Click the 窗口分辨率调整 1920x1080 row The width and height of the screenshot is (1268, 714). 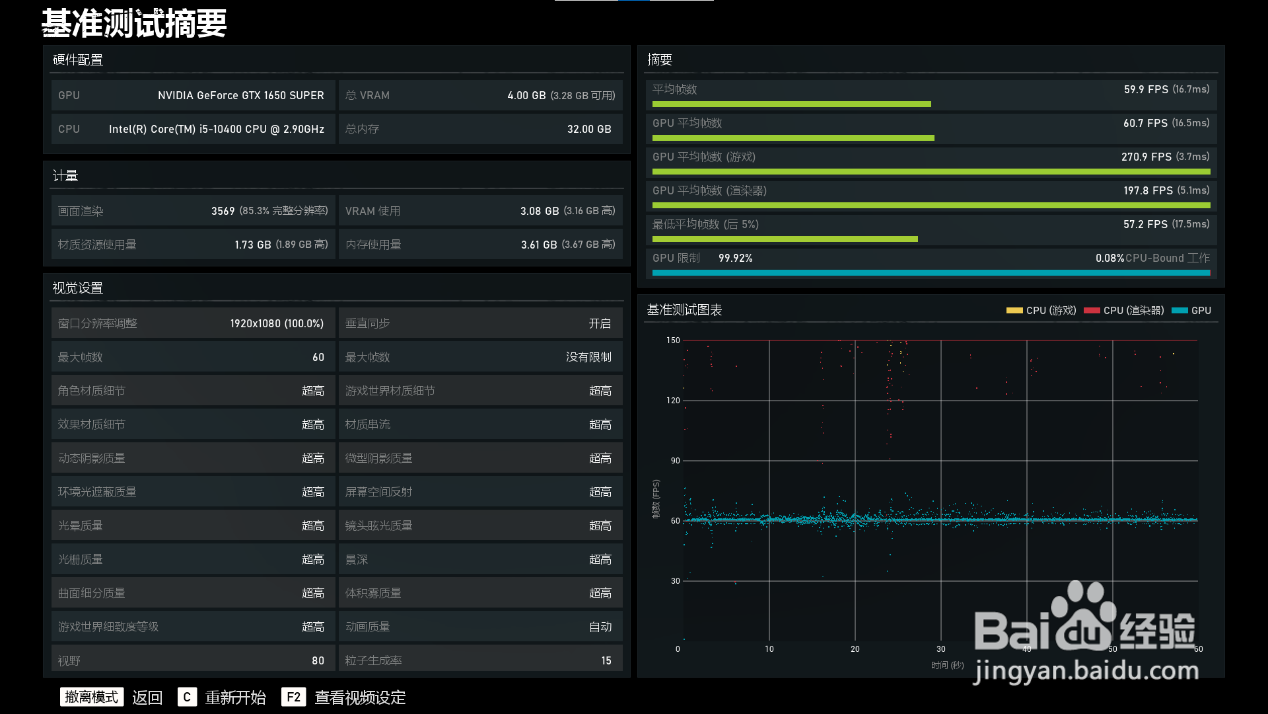(191, 324)
